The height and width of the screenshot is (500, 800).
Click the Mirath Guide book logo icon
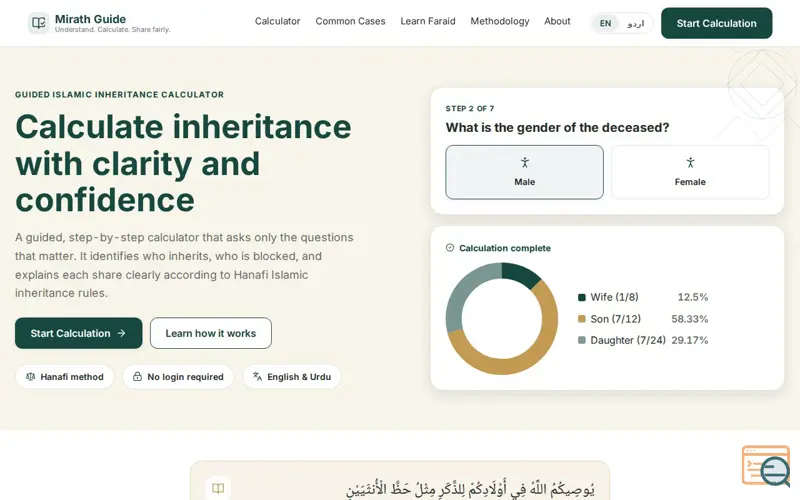(39, 23)
